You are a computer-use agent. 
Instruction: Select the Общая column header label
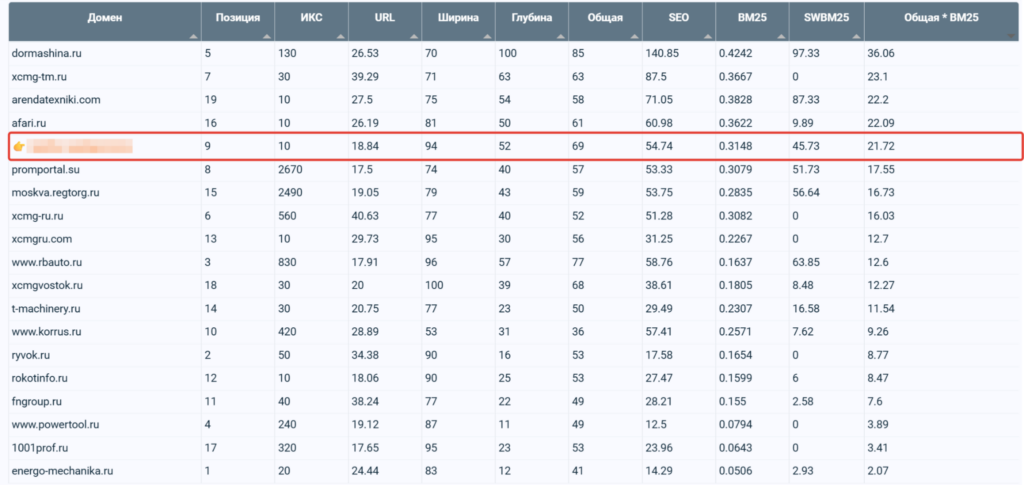point(605,18)
